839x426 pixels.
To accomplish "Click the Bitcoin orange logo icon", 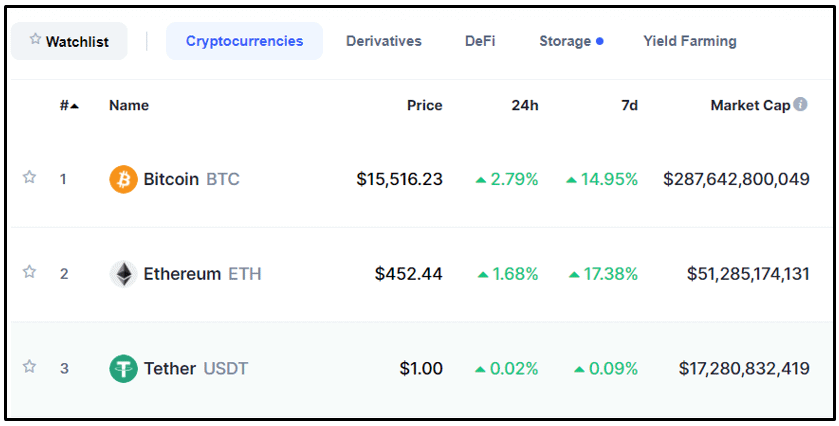I will (x=123, y=179).
